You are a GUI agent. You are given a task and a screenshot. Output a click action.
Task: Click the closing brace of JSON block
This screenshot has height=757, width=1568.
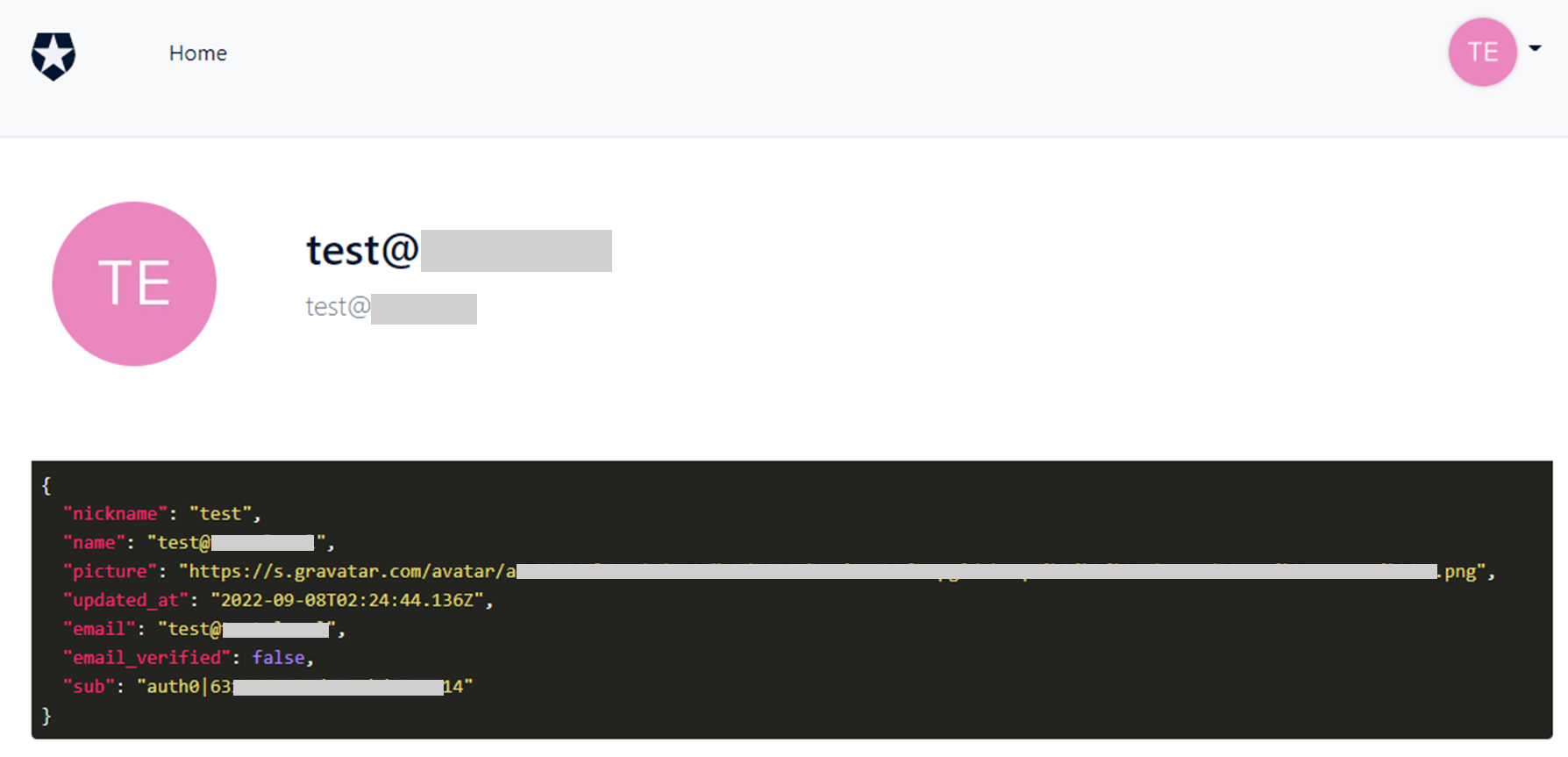coord(46,716)
